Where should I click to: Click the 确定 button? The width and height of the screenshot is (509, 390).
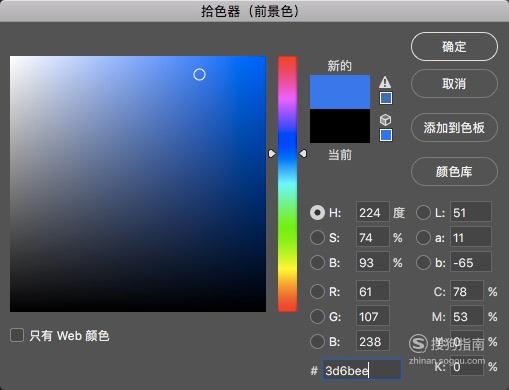pyautogui.click(x=454, y=47)
